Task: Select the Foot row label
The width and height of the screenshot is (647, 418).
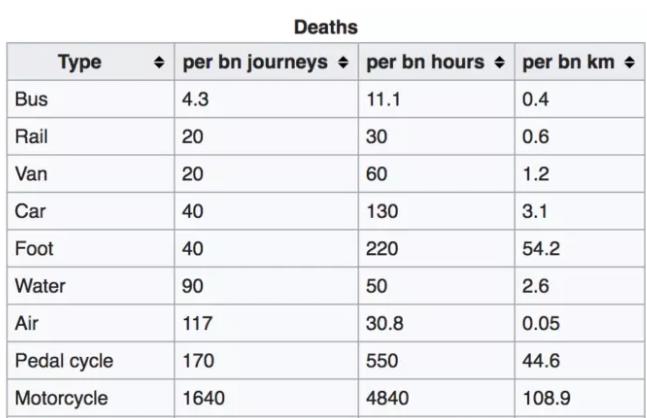Action: [34, 249]
